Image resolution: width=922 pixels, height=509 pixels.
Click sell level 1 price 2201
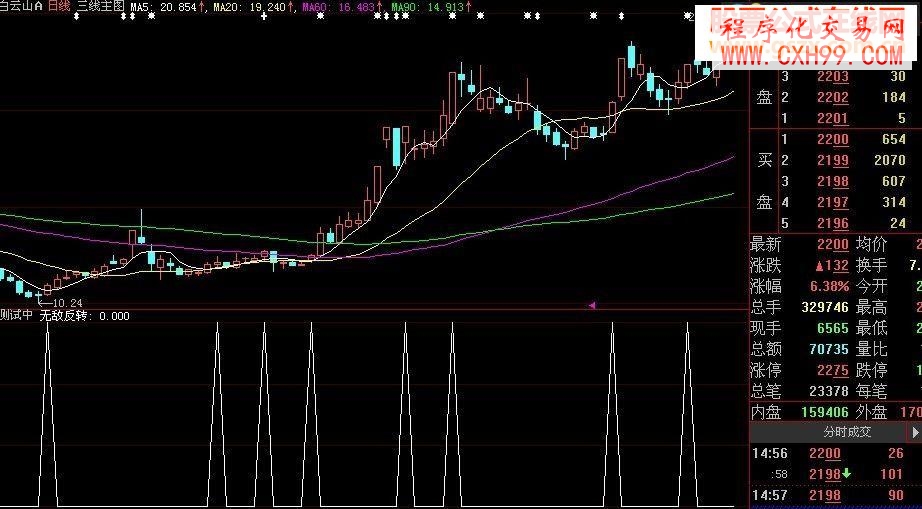point(832,118)
